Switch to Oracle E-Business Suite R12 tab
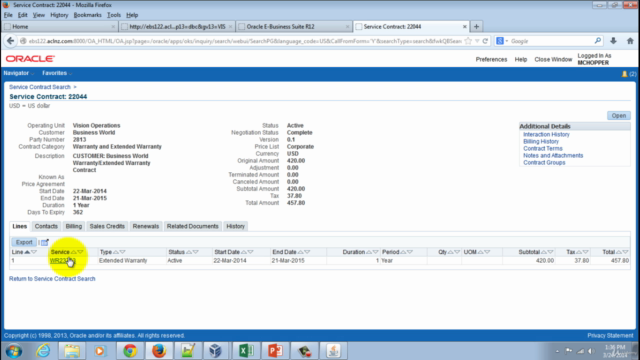This screenshot has height=360, width=640. (x=294, y=27)
